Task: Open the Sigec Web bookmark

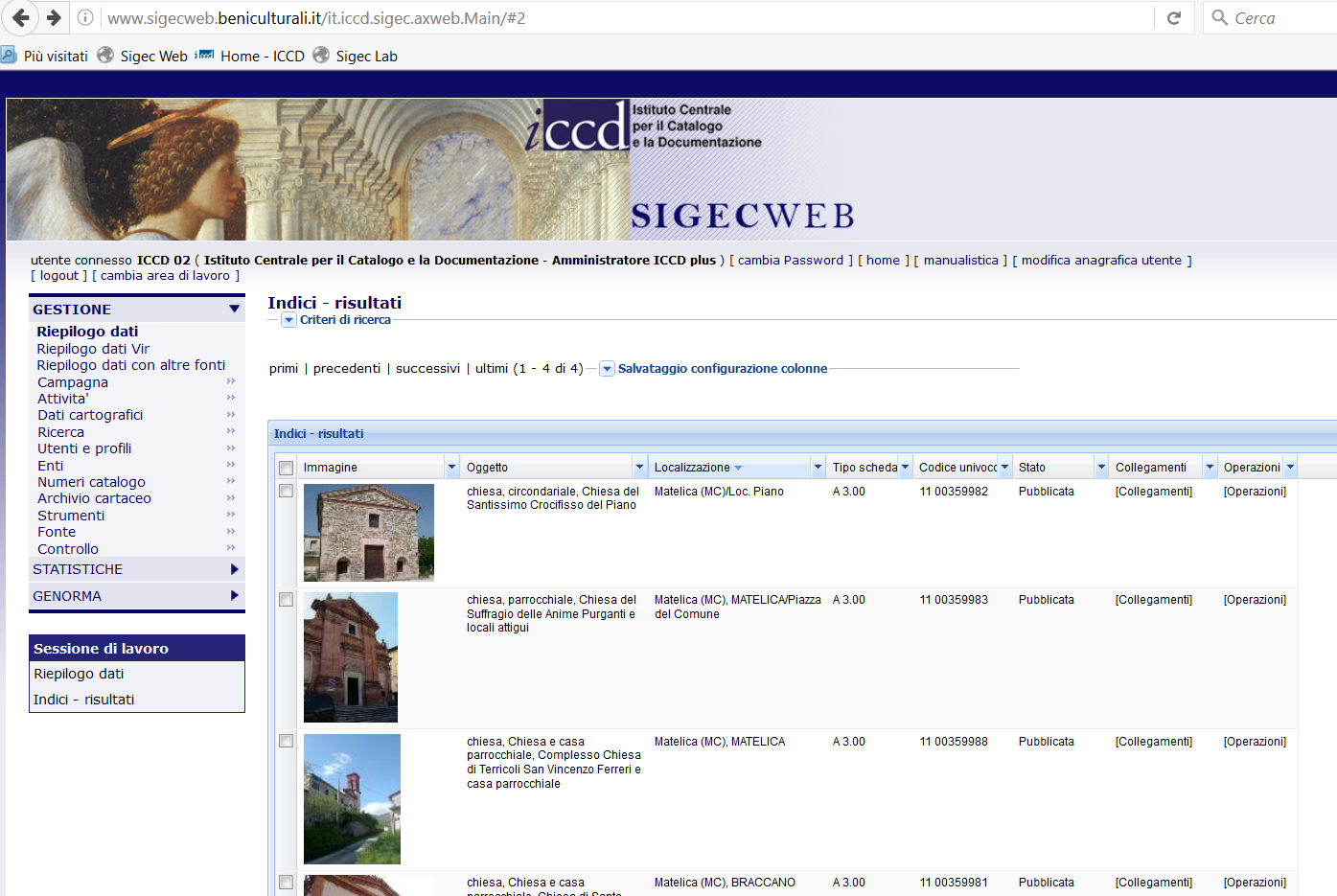Action: pyautogui.click(x=143, y=57)
